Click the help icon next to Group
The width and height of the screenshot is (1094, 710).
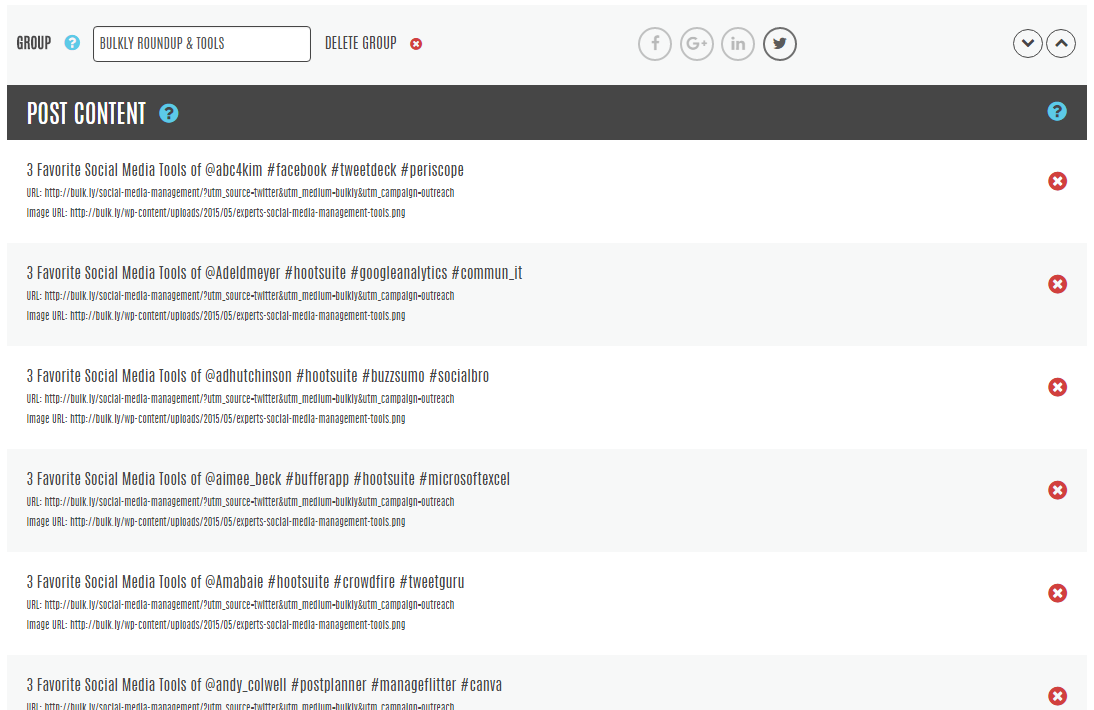tap(72, 43)
